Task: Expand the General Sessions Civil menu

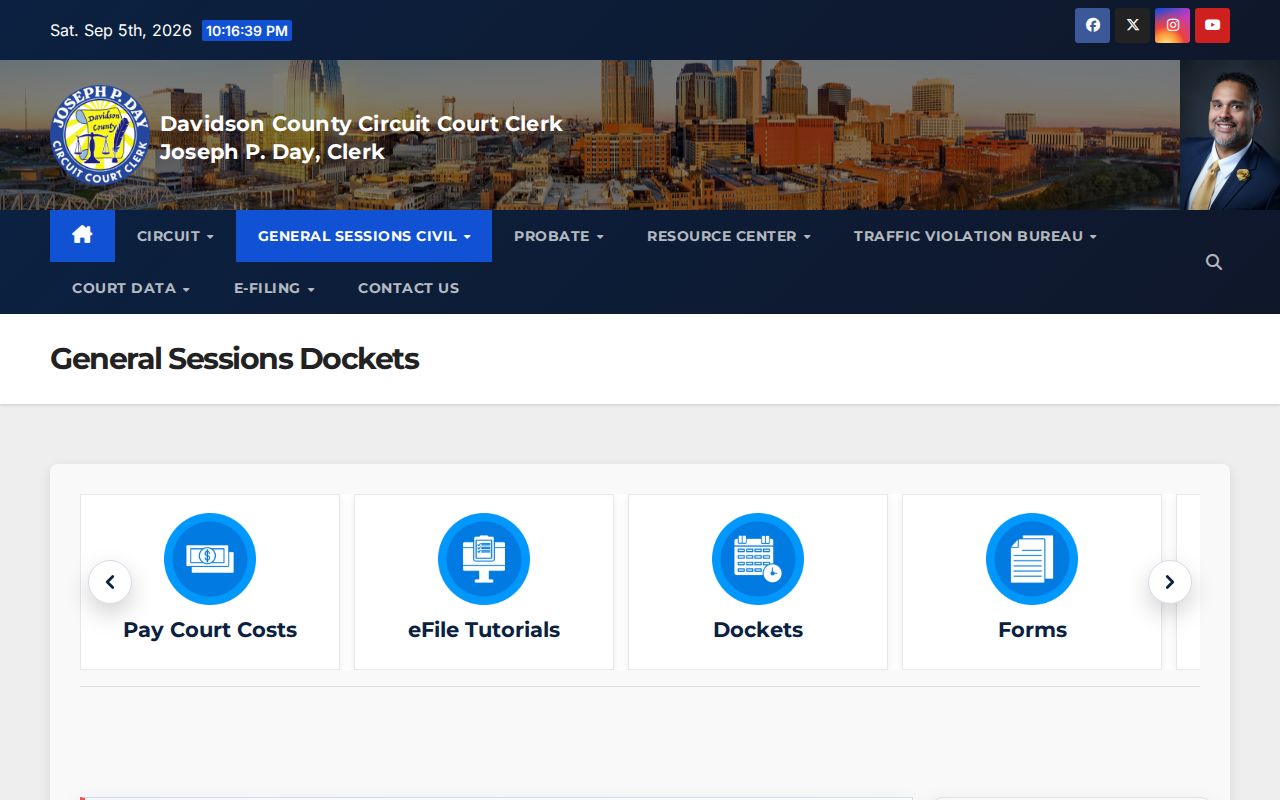Action: click(x=364, y=236)
